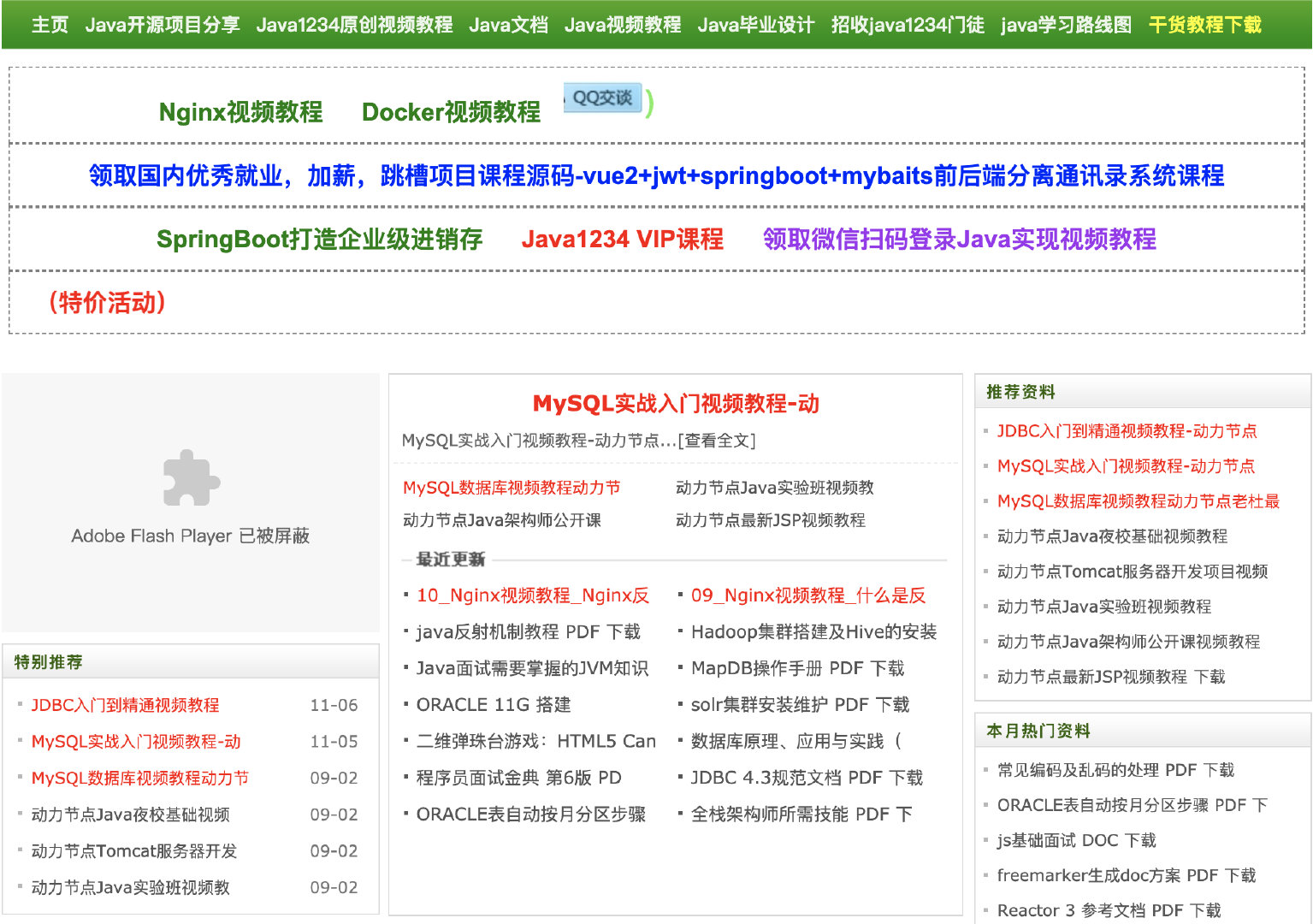Viewport: 1313px width, 924px height.
Task: Open 程序员面试金典 第6版 link
Action: 519,778
